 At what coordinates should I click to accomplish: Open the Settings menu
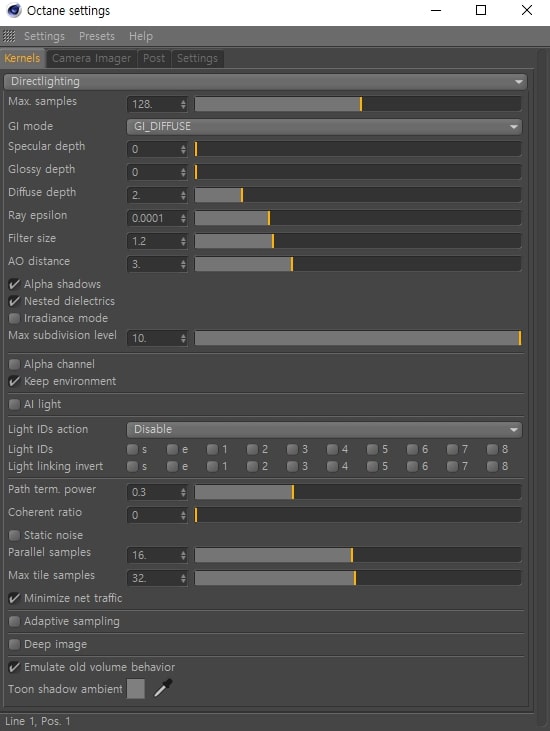44,36
